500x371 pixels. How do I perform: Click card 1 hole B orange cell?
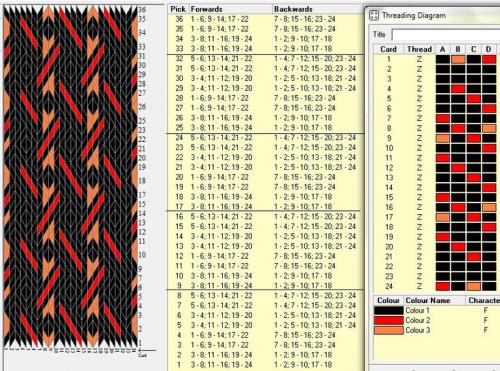458,59
